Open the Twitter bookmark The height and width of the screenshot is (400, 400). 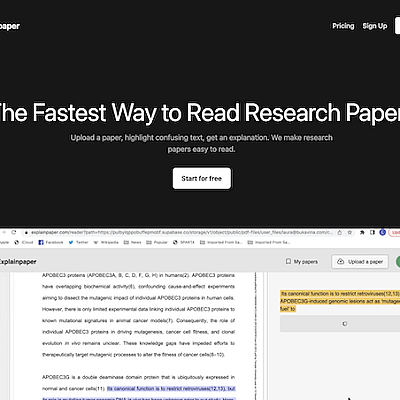click(78, 242)
